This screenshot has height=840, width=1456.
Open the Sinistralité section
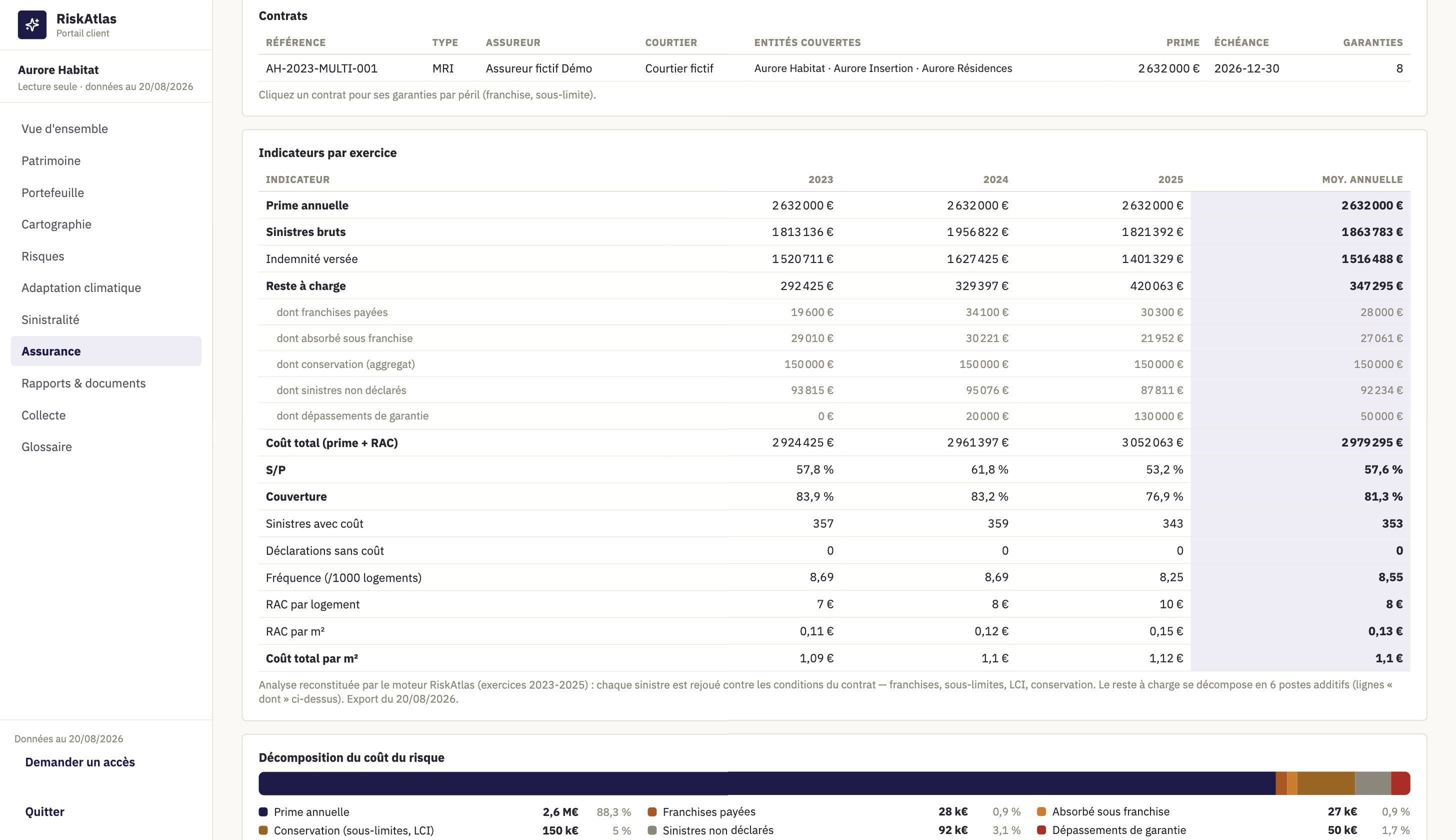[x=106, y=319]
